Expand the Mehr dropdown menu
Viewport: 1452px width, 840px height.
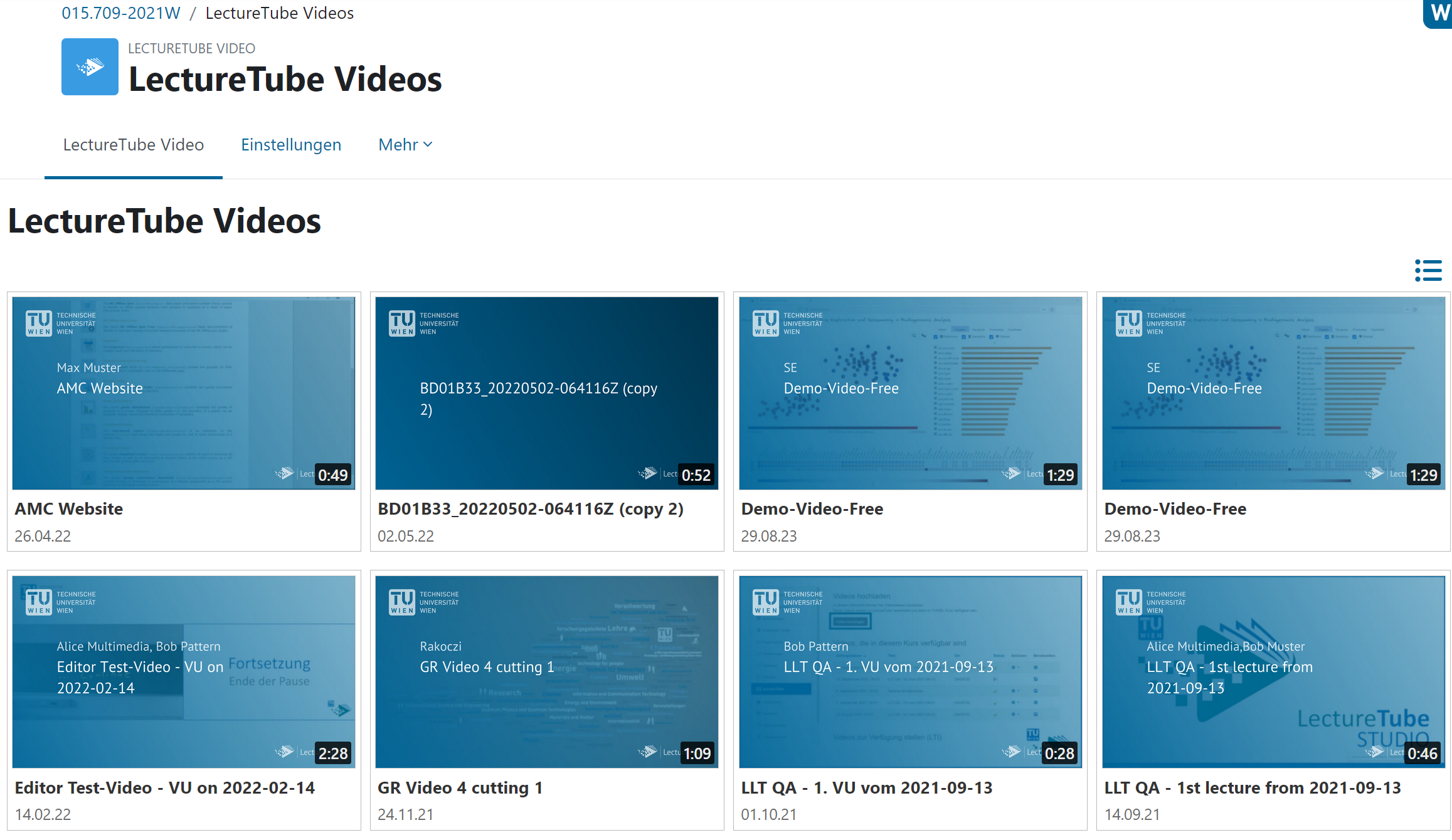pos(405,145)
